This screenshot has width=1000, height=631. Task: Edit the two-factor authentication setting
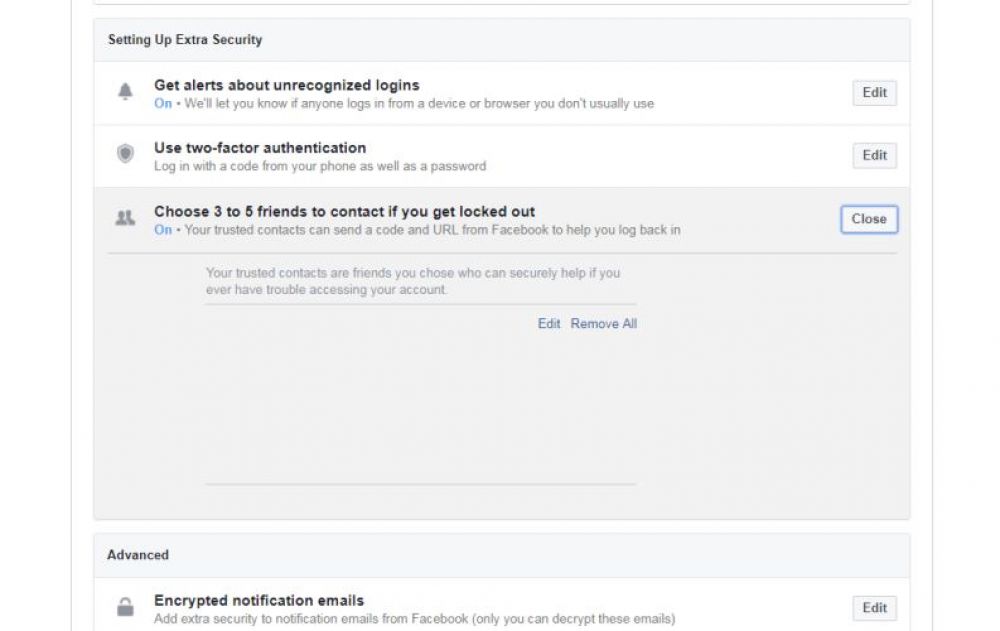[874, 155]
